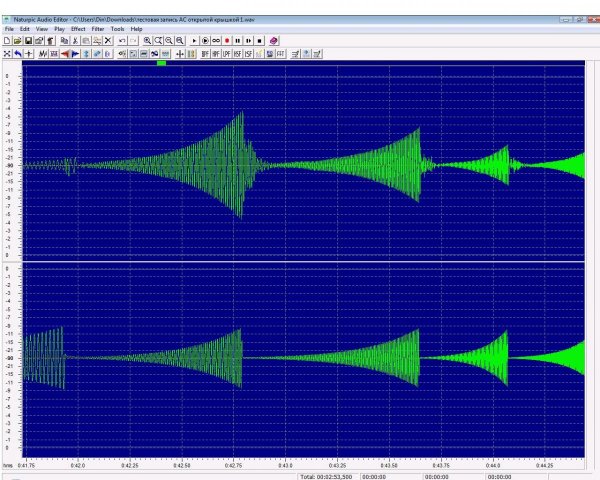
Task: Click the Copy toolbar icon
Action: click(65, 41)
